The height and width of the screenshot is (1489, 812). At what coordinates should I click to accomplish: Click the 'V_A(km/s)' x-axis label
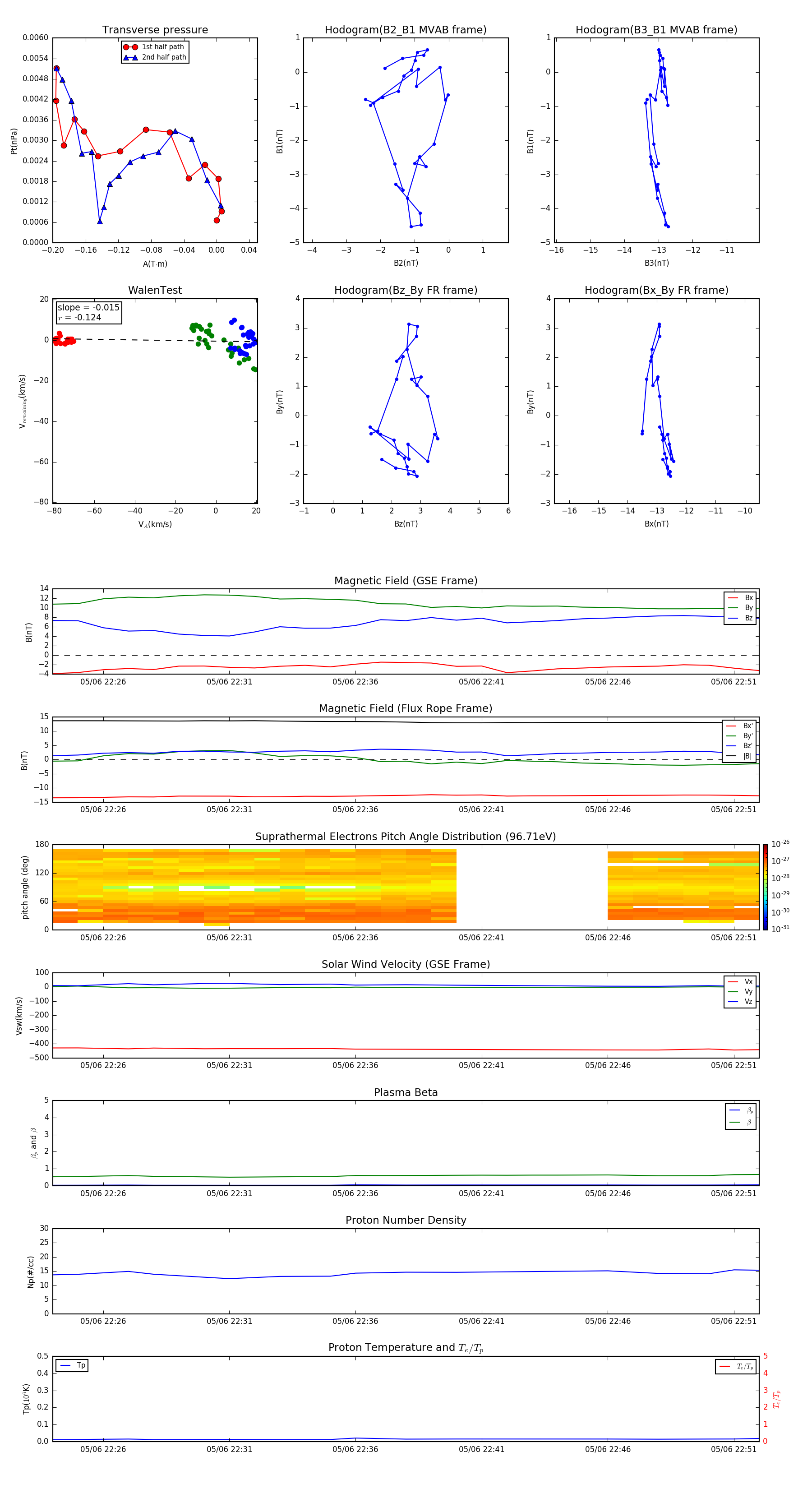click(x=155, y=524)
